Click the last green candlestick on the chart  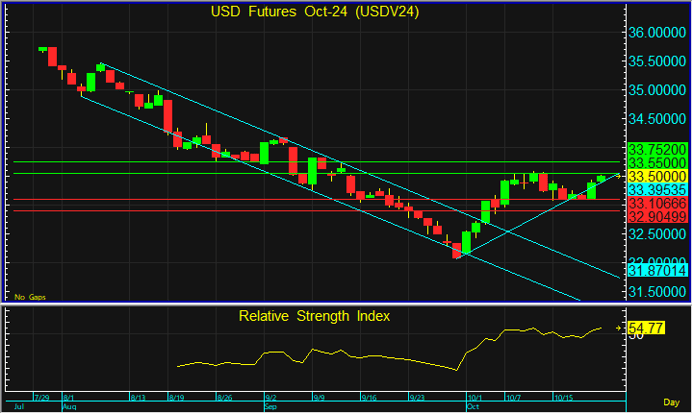coord(601,178)
